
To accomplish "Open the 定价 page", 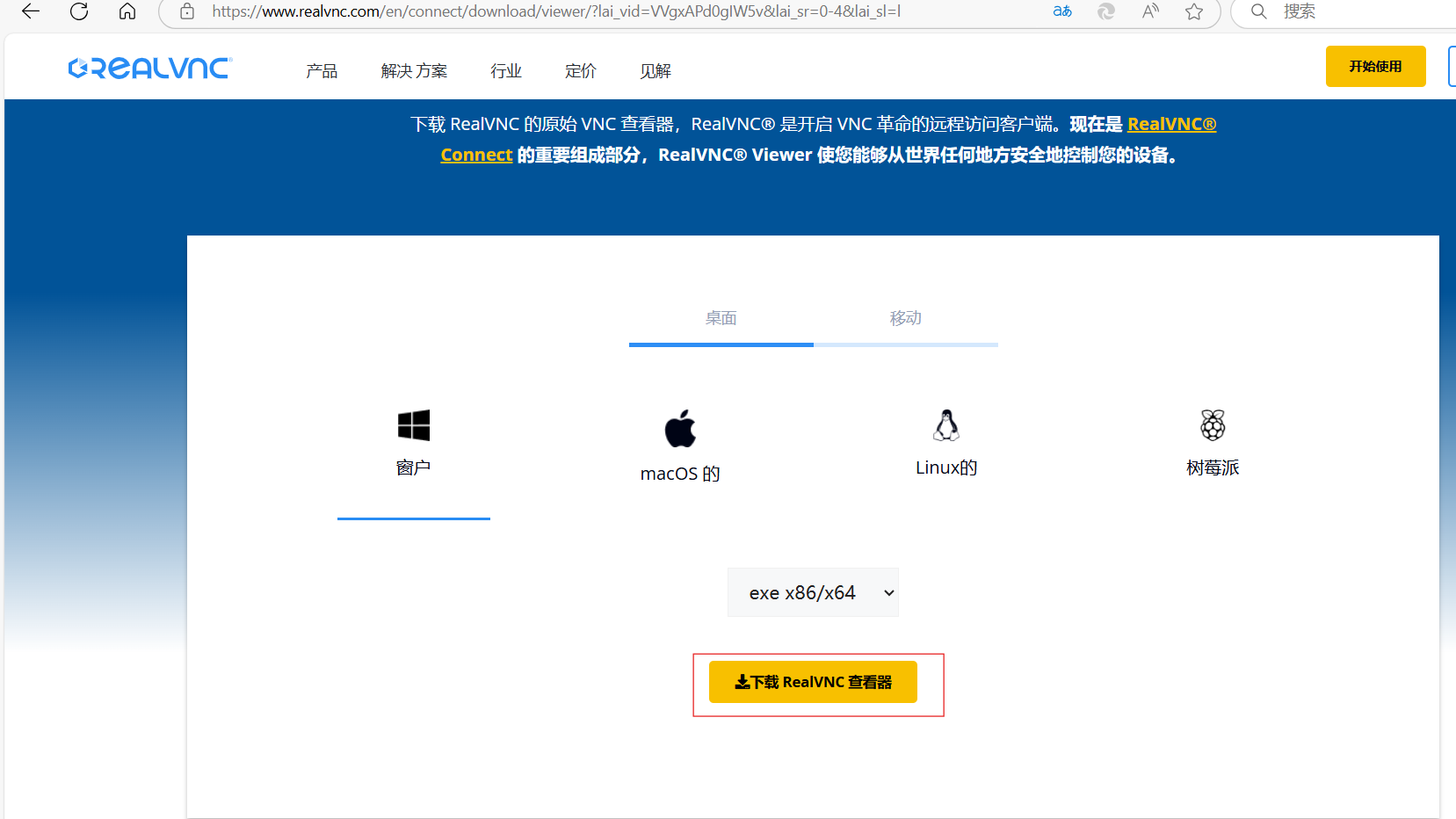I will point(581,71).
